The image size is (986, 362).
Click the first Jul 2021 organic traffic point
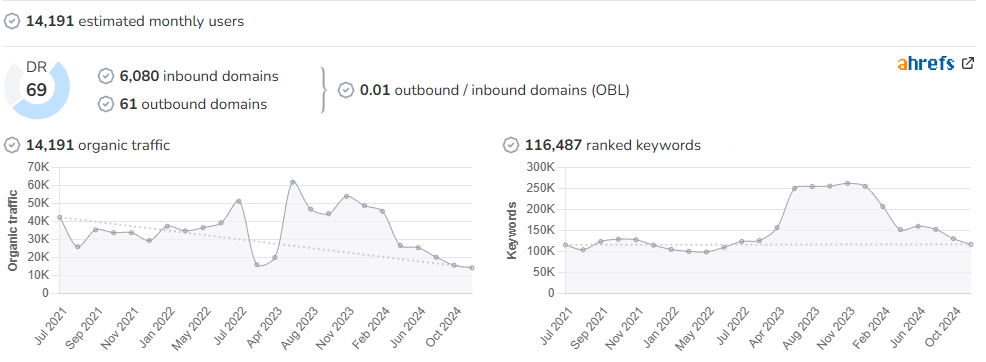[60, 217]
